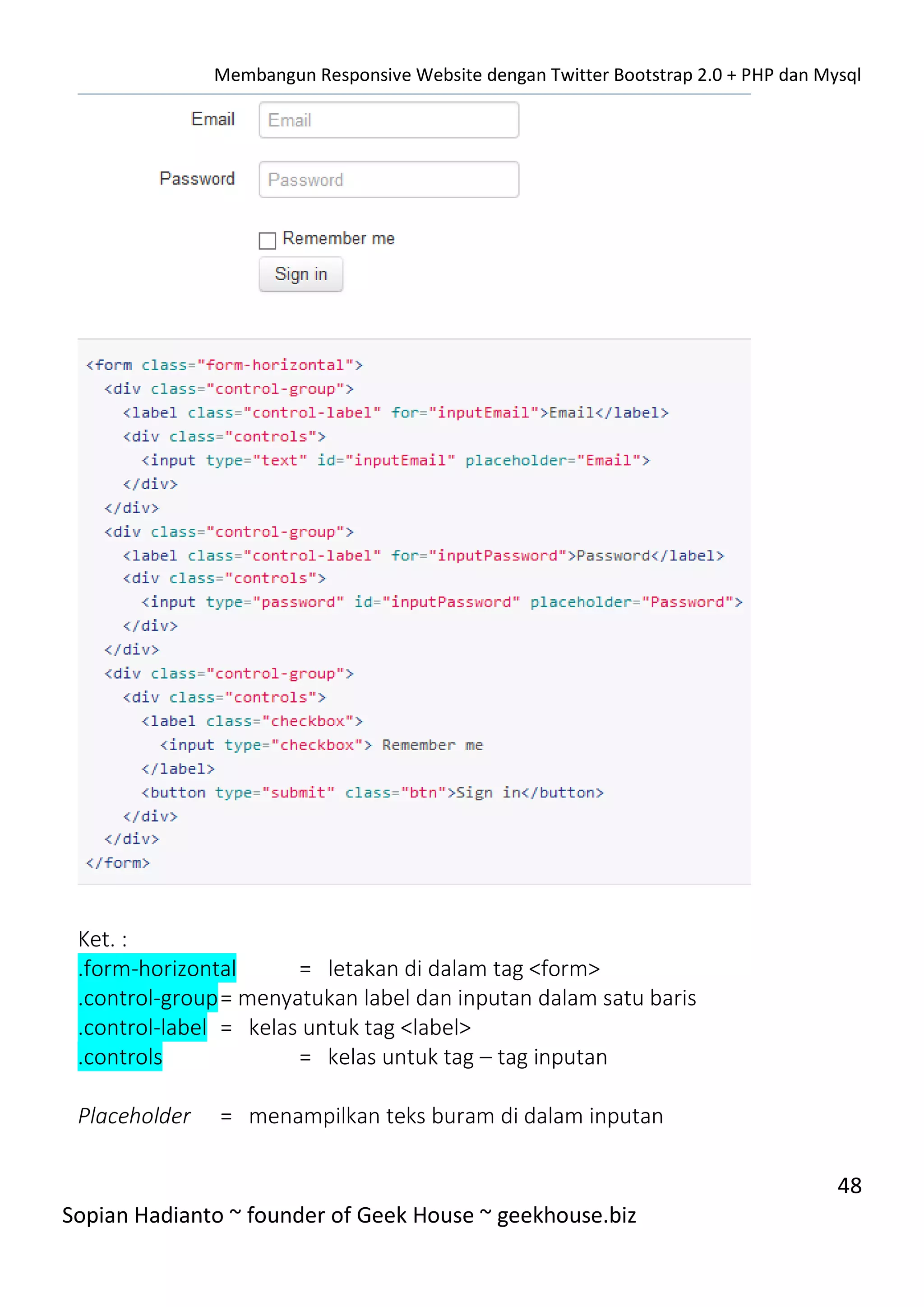Click the label line containing for="inputEmail"

395,412
